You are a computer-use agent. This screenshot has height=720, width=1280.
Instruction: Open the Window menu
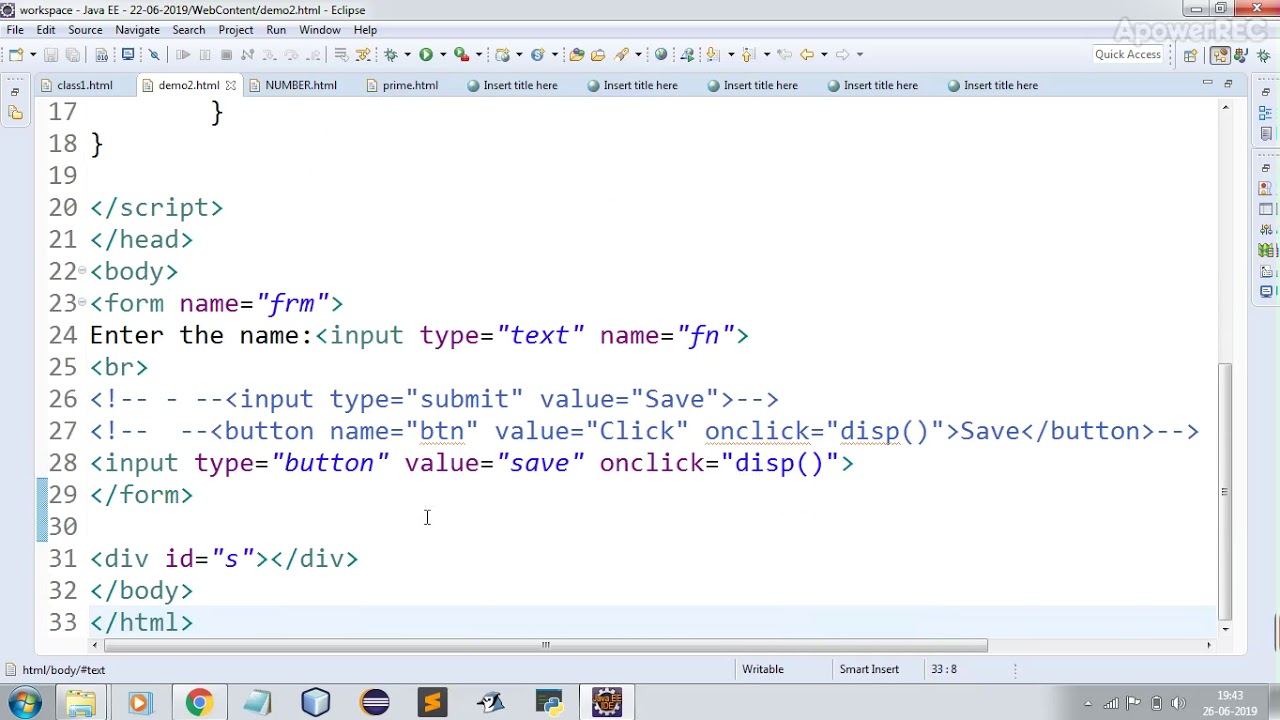(x=320, y=30)
